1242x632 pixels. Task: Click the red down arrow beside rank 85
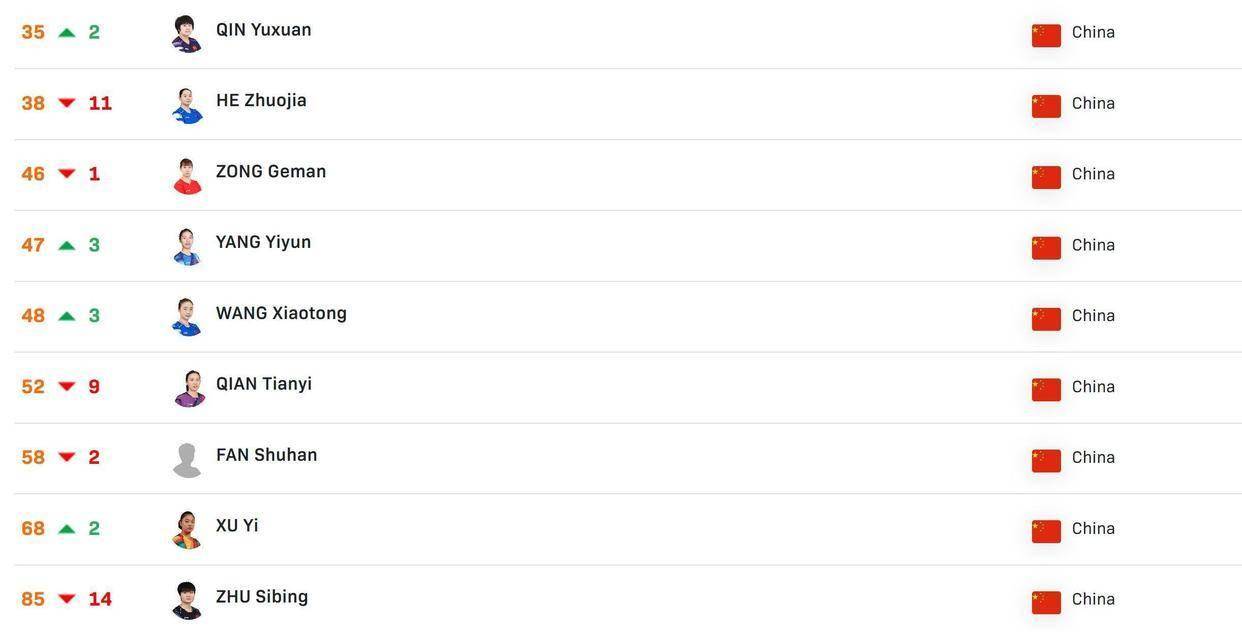tap(67, 600)
